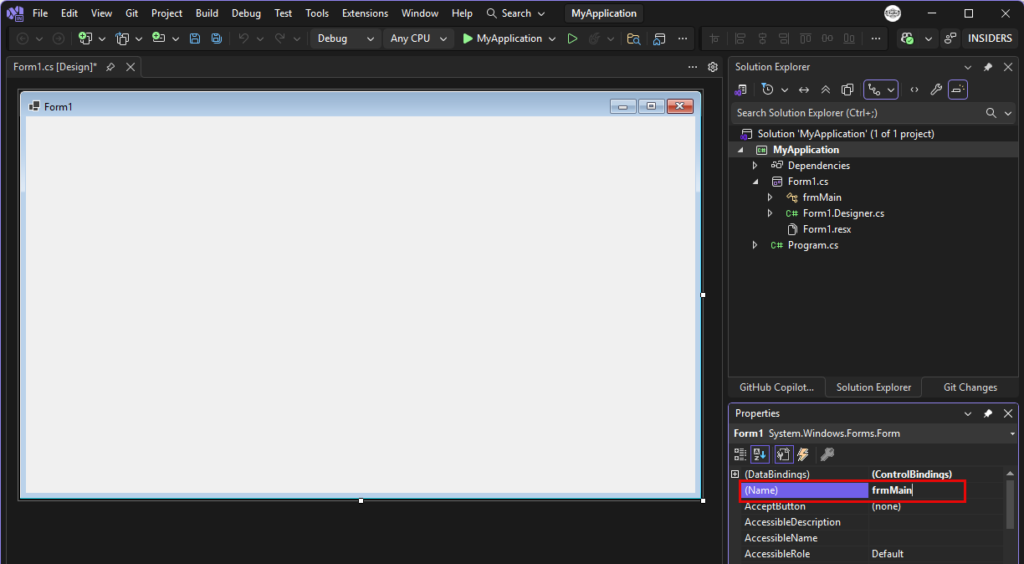The image size is (1024, 564).
Task: Open the Debug configuration dropdown
Action: click(345, 39)
